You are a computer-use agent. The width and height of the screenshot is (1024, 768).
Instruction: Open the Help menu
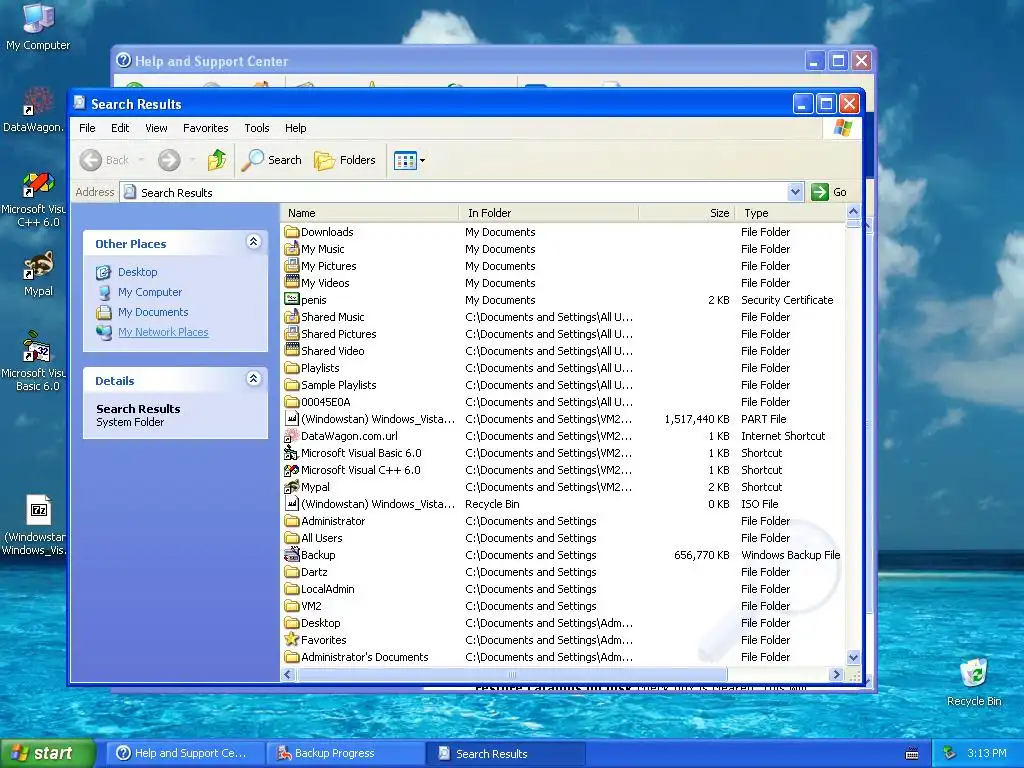pyautogui.click(x=295, y=128)
